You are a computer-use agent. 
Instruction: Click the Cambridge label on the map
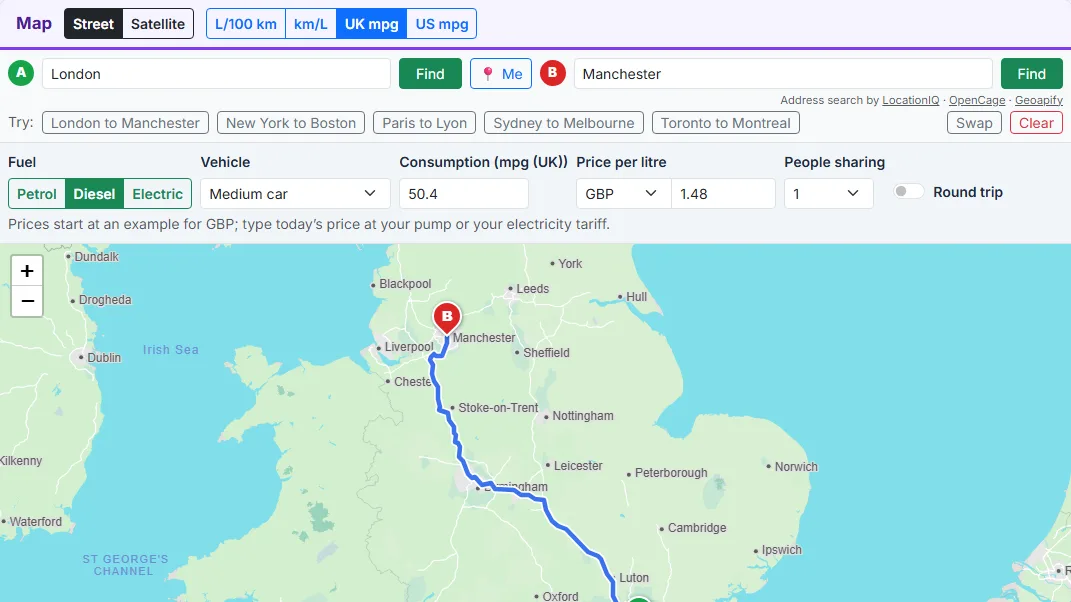(x=697, y=528)
